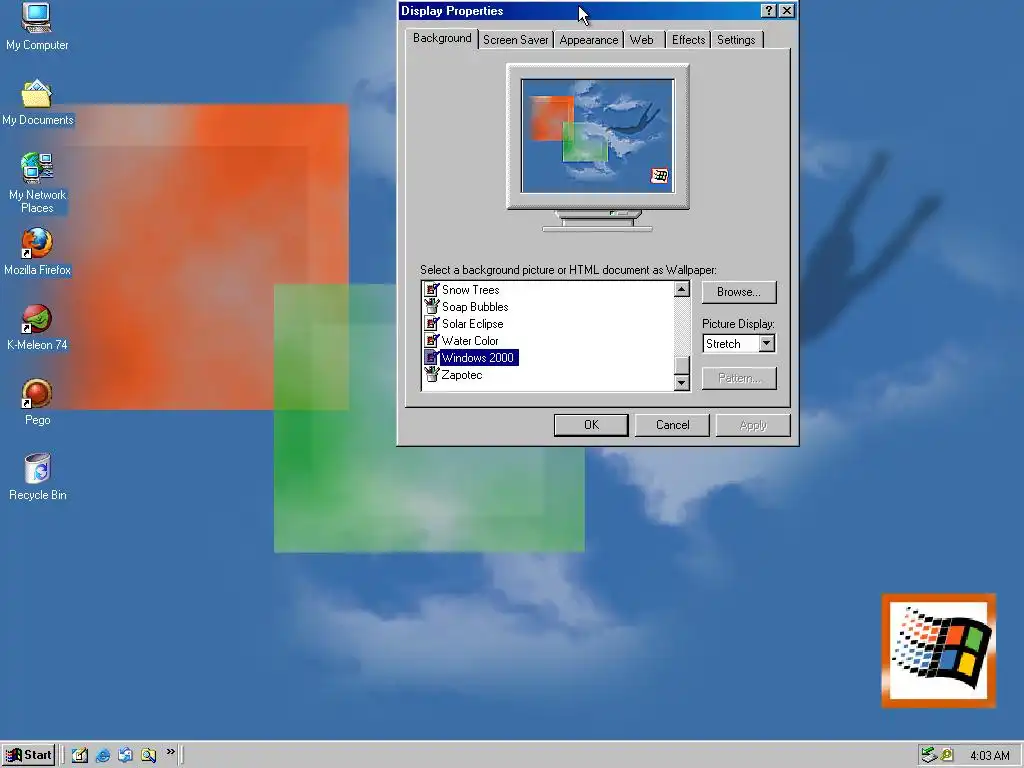The width and height of the screenshot is (1024, 768).
Task: Switch to the Appearance tab
Action: pyautogui.click(x=588, y=40)
